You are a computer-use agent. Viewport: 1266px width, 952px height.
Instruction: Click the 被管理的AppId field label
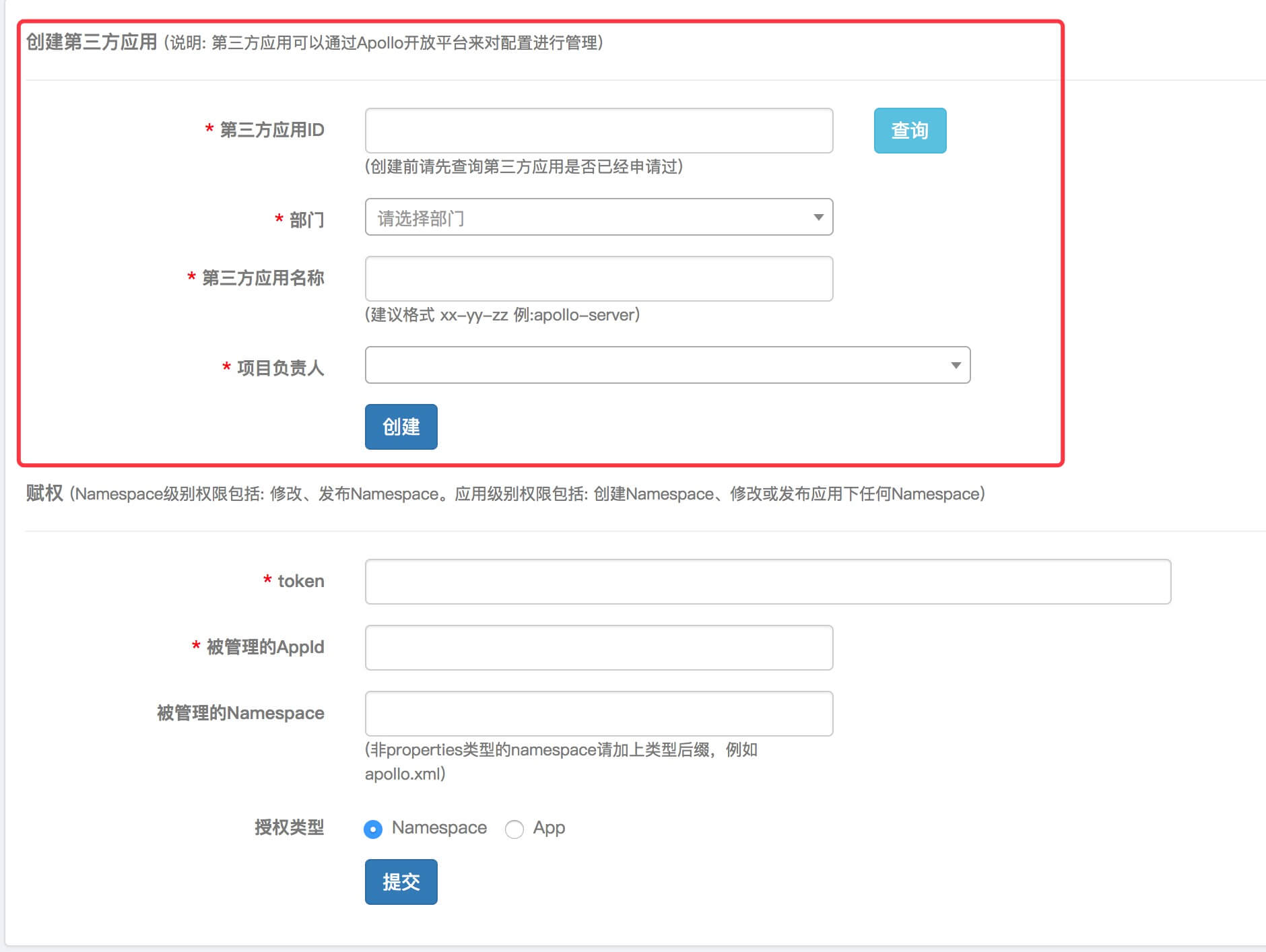265,647
